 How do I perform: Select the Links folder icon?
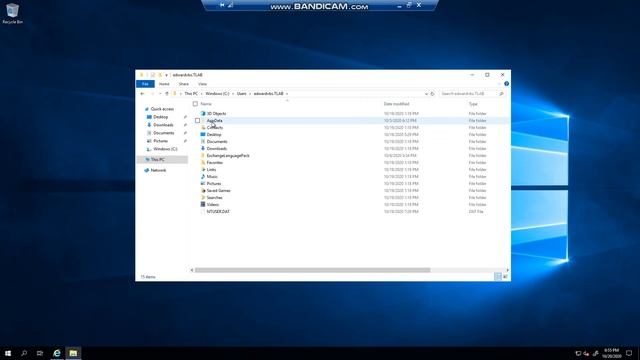203,170
